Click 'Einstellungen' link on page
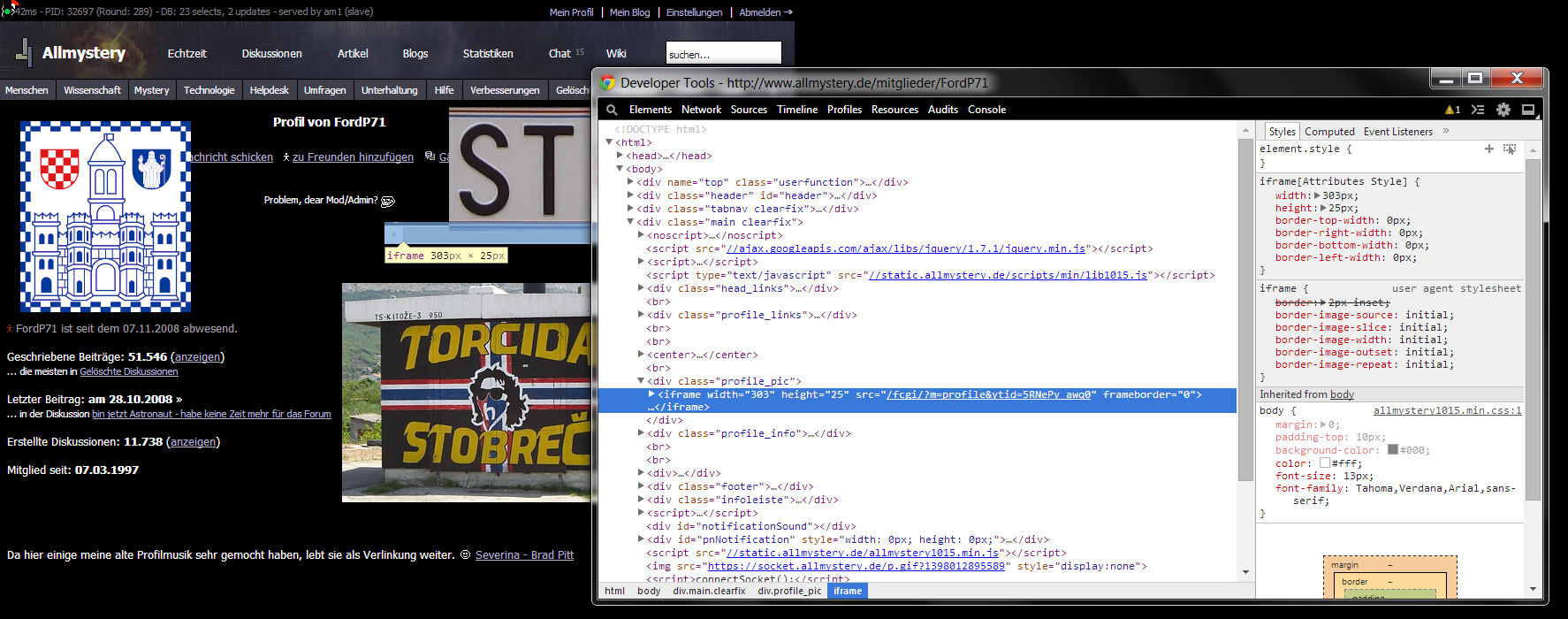1568x619 pixels. coord(694,12)
